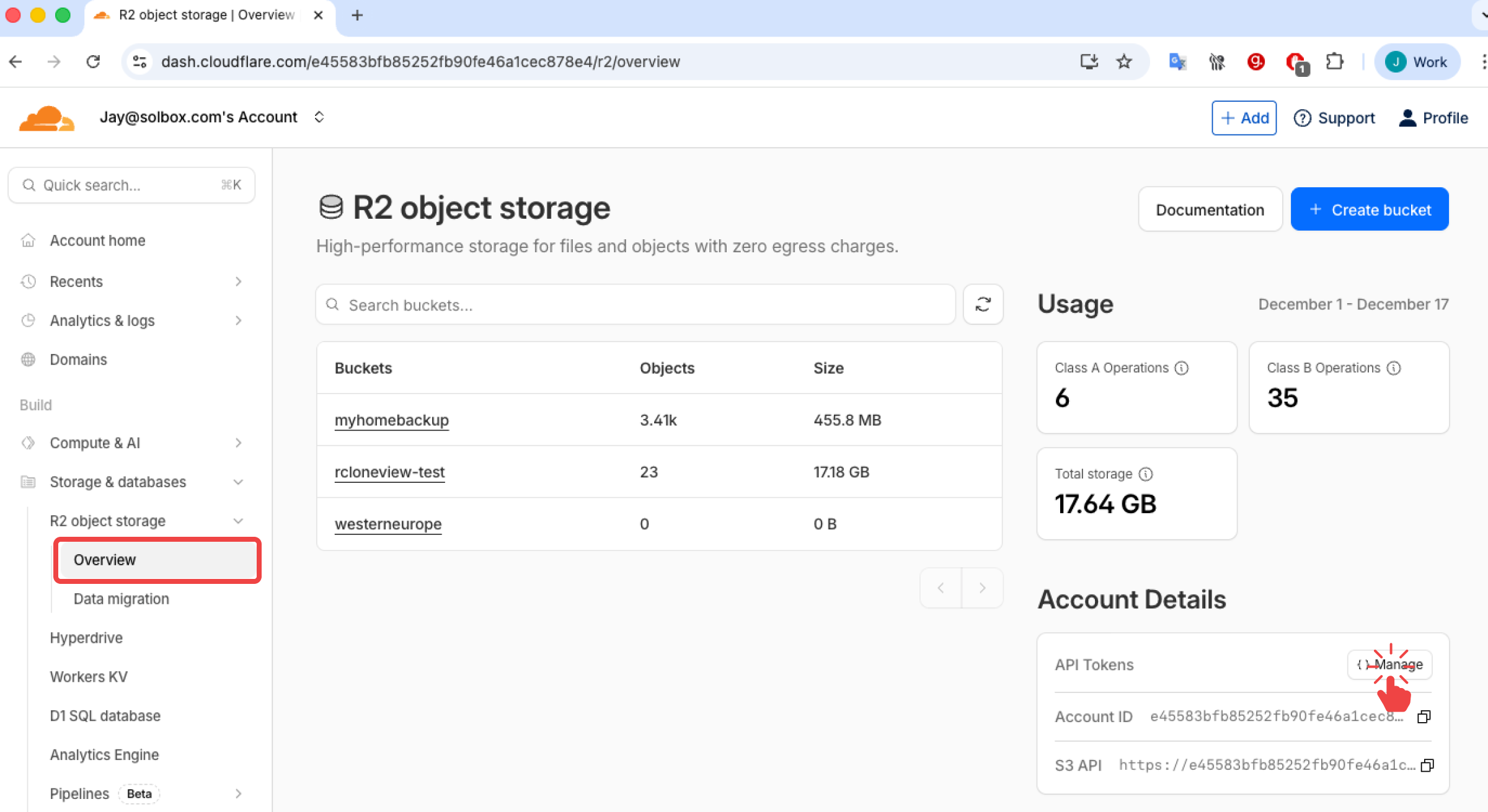The width and height of the screenshot is (1488, 812).
Task: Click the Google Translate icon in address bar
Action: point(1177,61)
